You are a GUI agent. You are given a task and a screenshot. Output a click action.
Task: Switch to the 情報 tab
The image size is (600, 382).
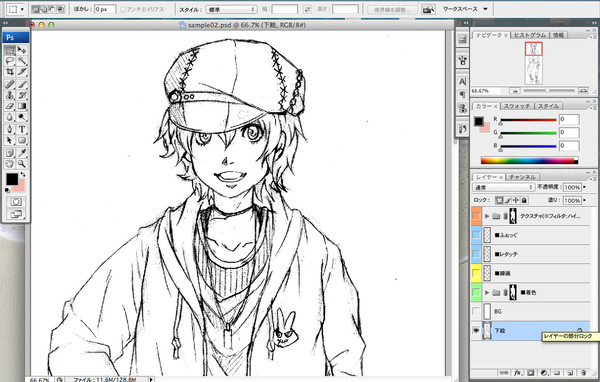click(x=558, y=35)
